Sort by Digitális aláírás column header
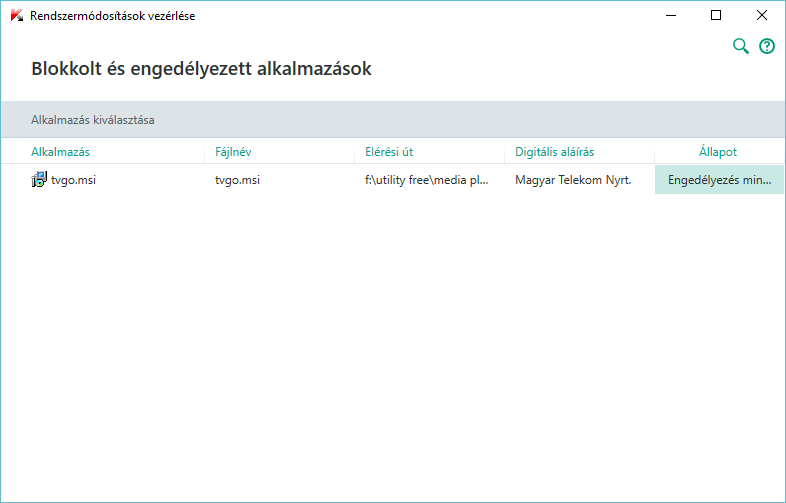Image resolution: width=786 pixels, height=503 pixels. 554,152
